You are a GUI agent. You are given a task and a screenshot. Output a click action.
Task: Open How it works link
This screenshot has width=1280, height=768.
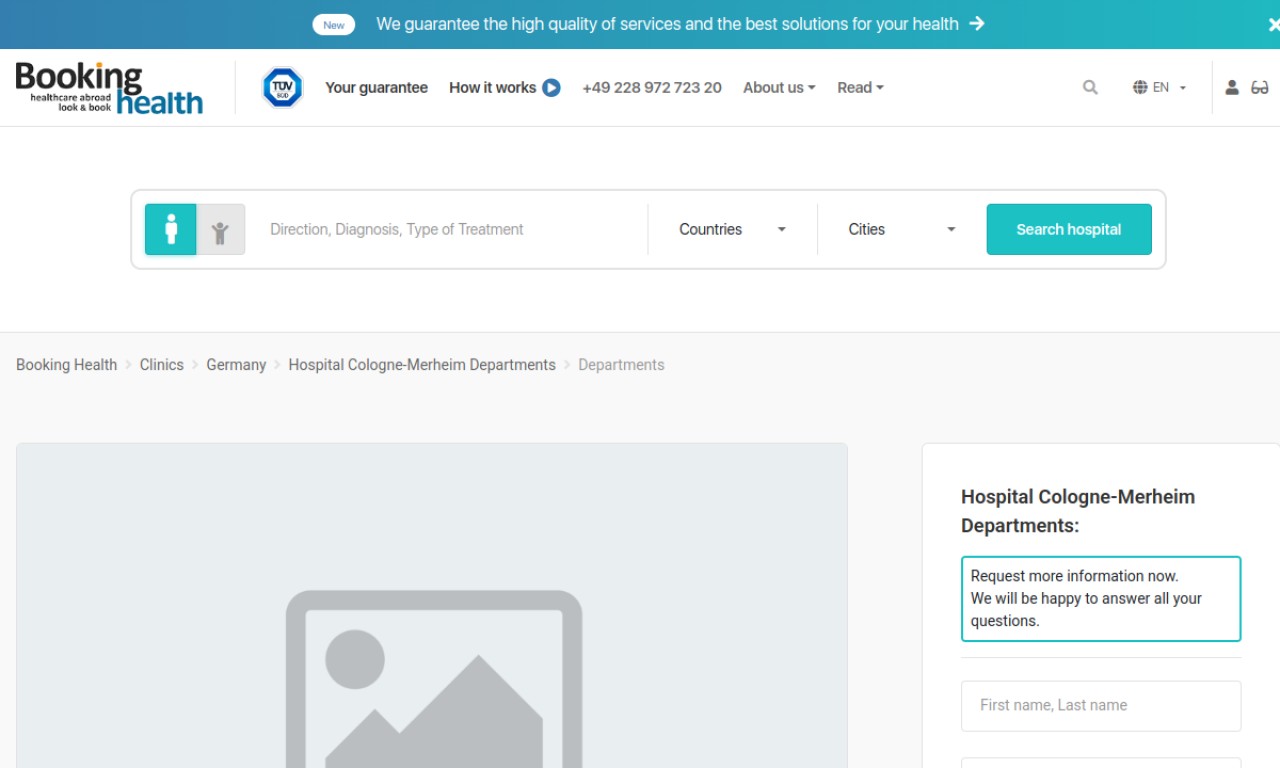click(x=492, y=88)
